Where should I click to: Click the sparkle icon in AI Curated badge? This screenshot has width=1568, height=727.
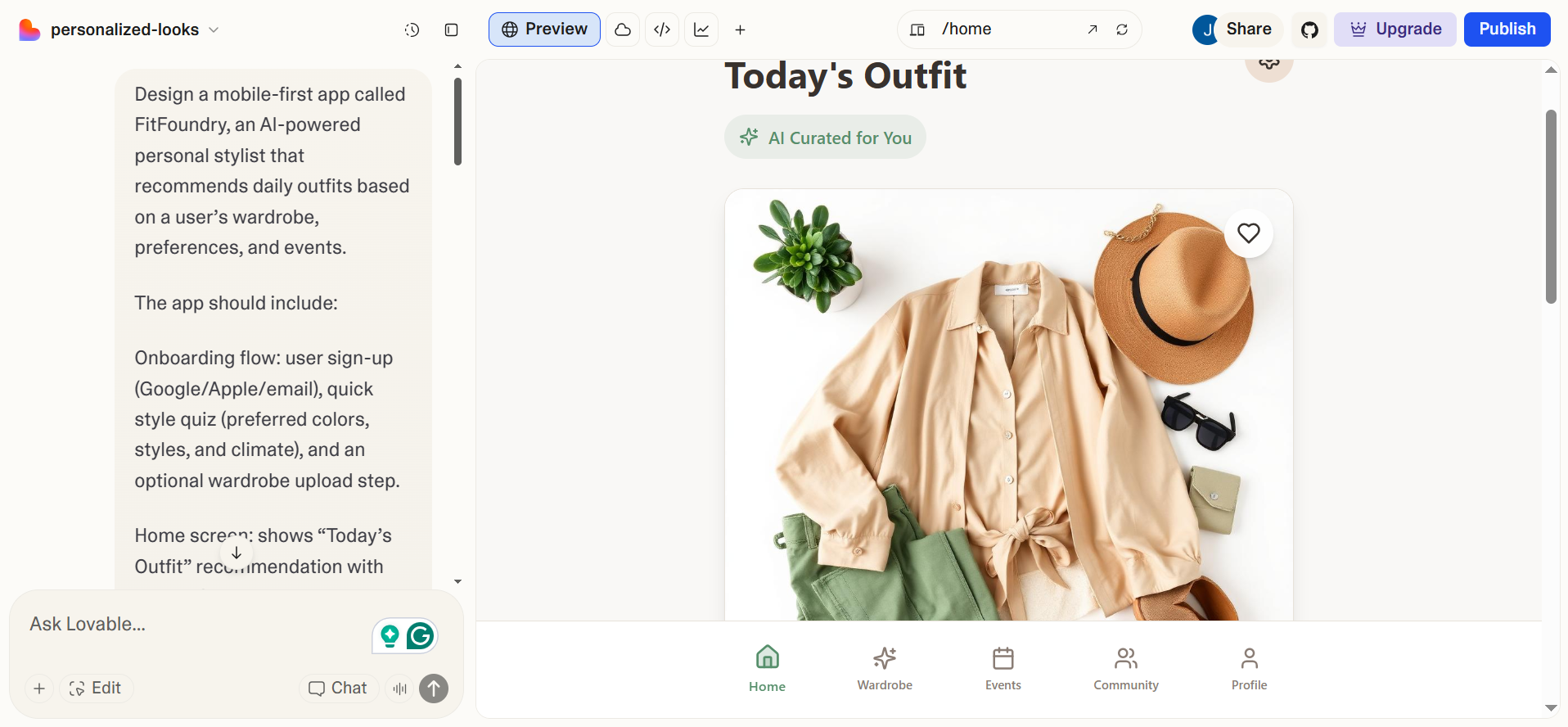pos(749,138)
